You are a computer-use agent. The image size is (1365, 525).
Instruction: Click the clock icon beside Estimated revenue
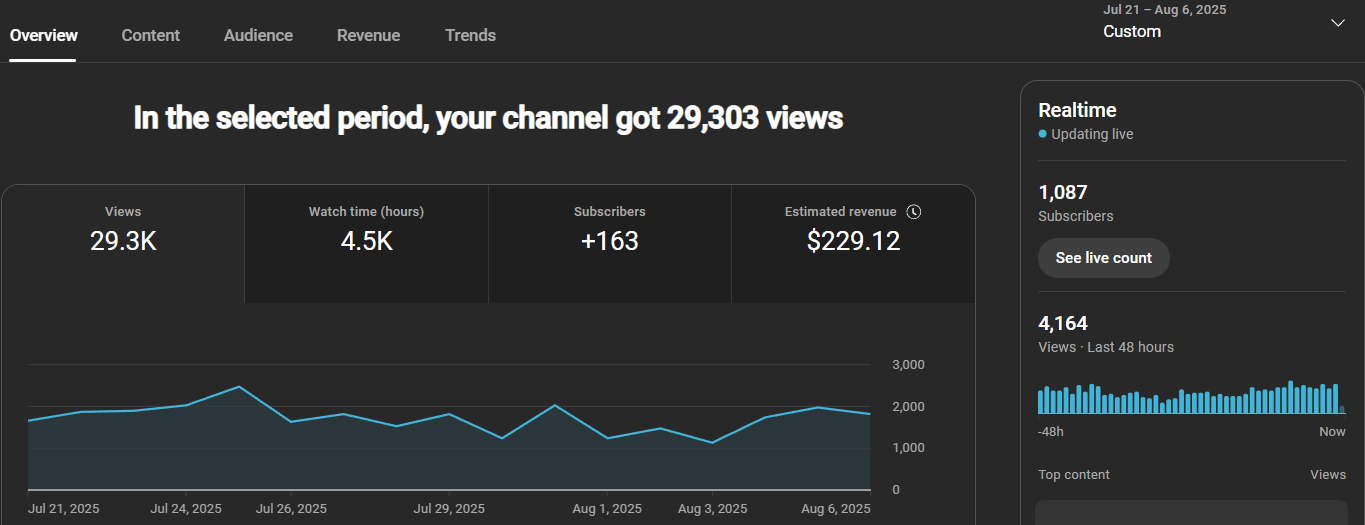coord(913,212)
